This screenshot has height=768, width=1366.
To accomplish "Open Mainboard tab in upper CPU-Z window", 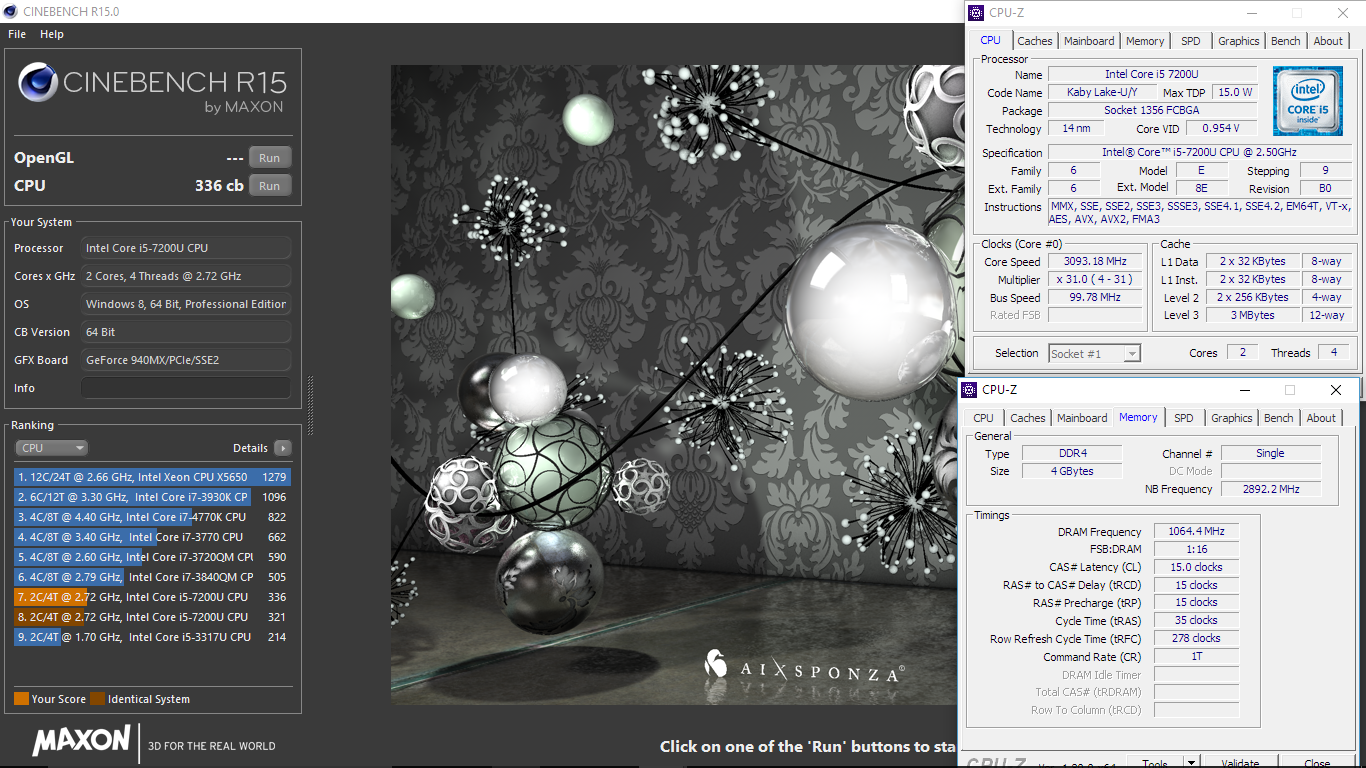I will (x=1089, y=41).
